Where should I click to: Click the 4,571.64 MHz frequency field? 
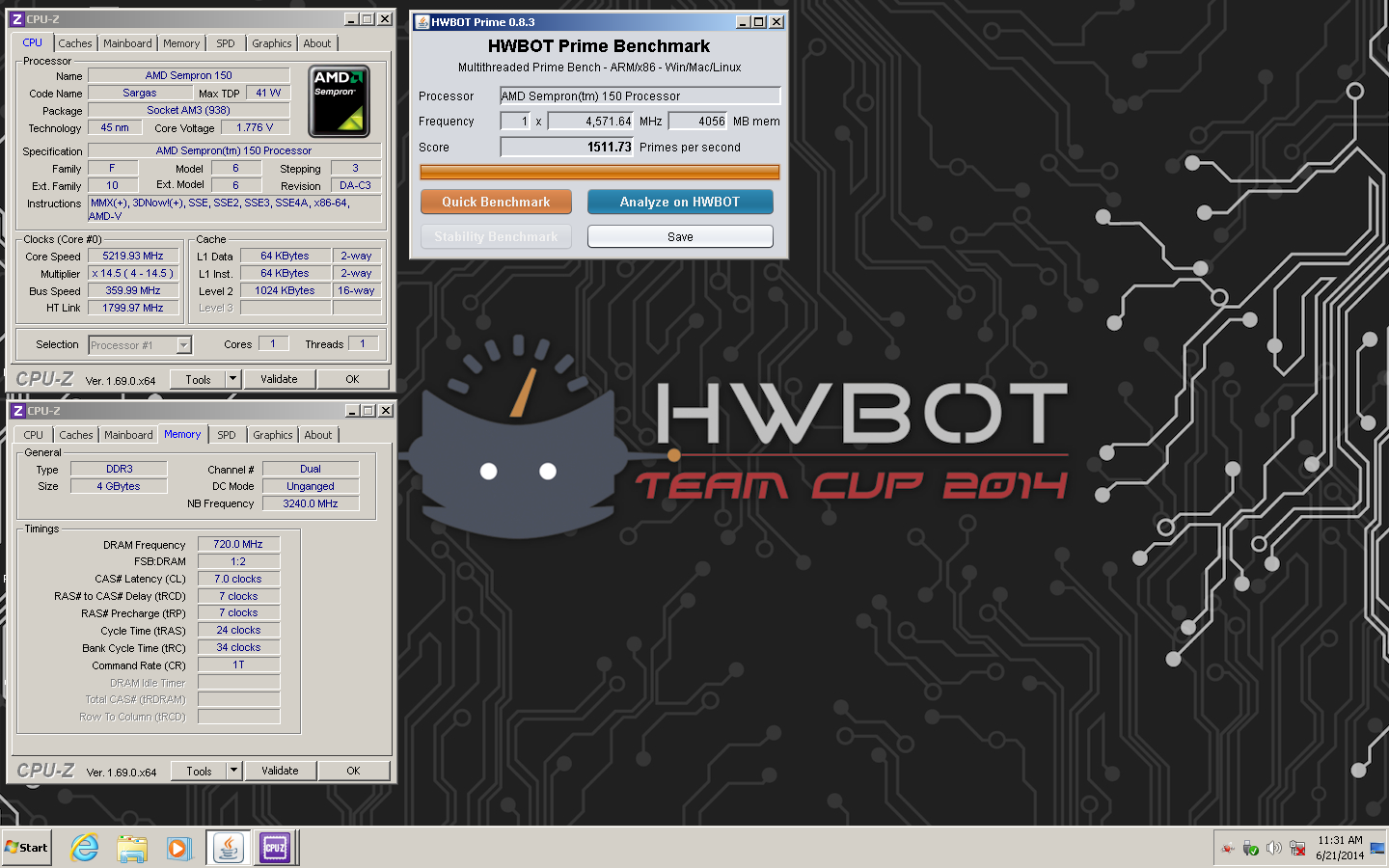tap(590, 121)
